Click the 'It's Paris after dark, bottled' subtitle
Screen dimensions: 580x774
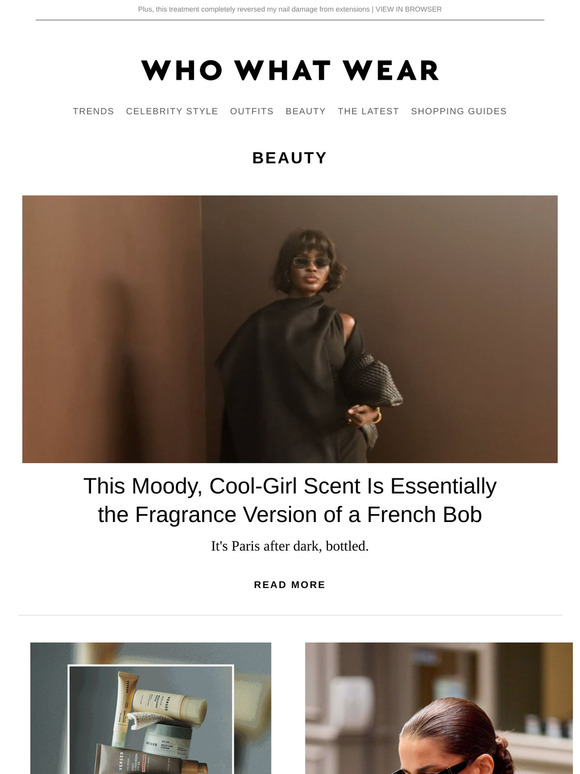290,546
